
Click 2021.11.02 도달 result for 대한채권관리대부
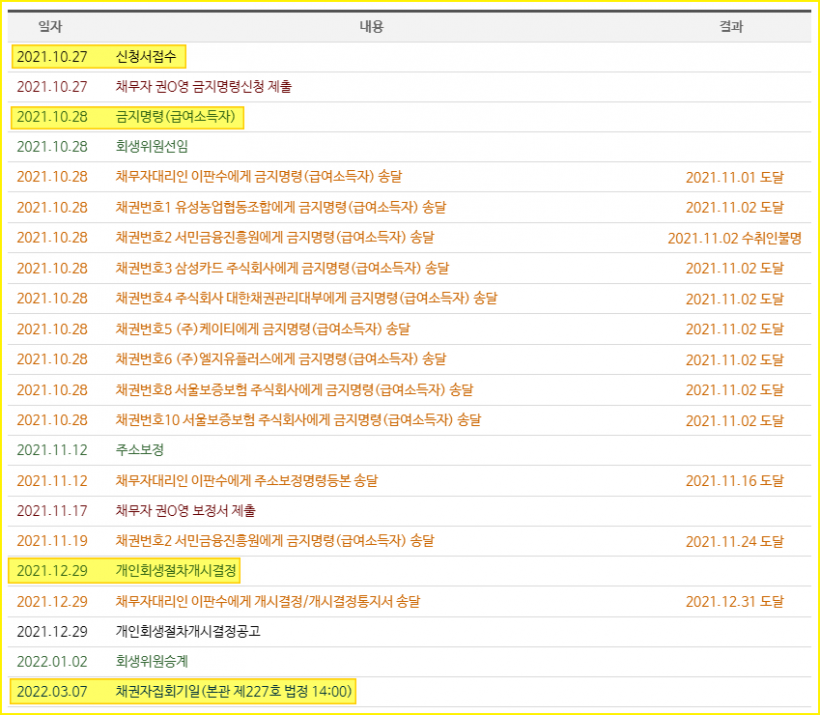[x=734, y=299]
